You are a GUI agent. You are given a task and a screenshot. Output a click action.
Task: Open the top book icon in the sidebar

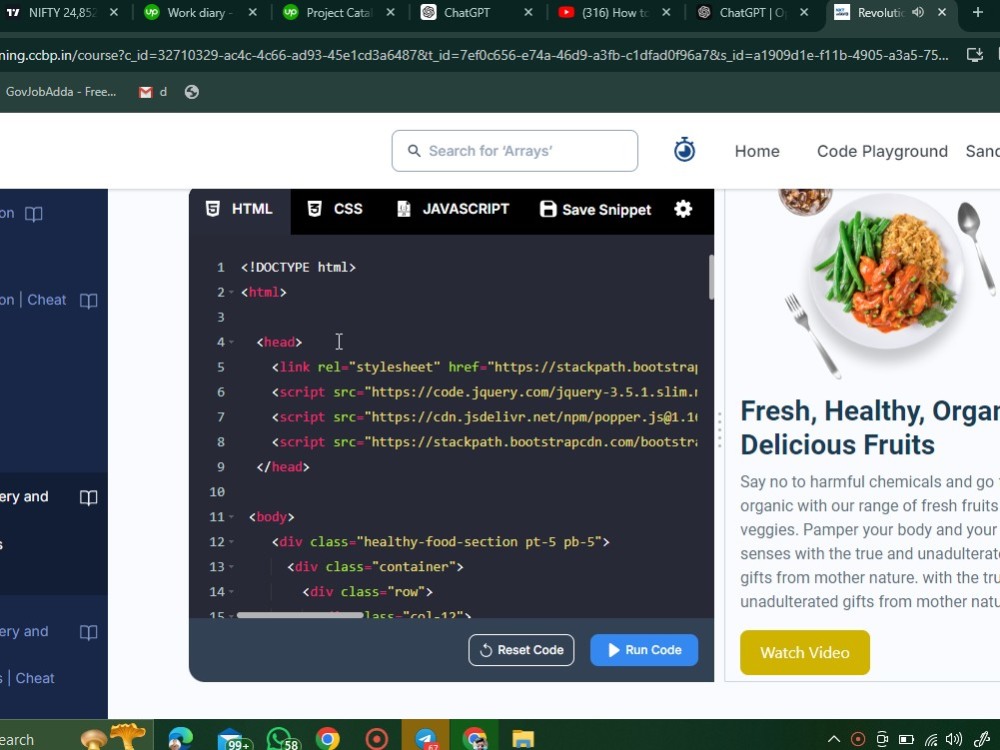(34, 214)
